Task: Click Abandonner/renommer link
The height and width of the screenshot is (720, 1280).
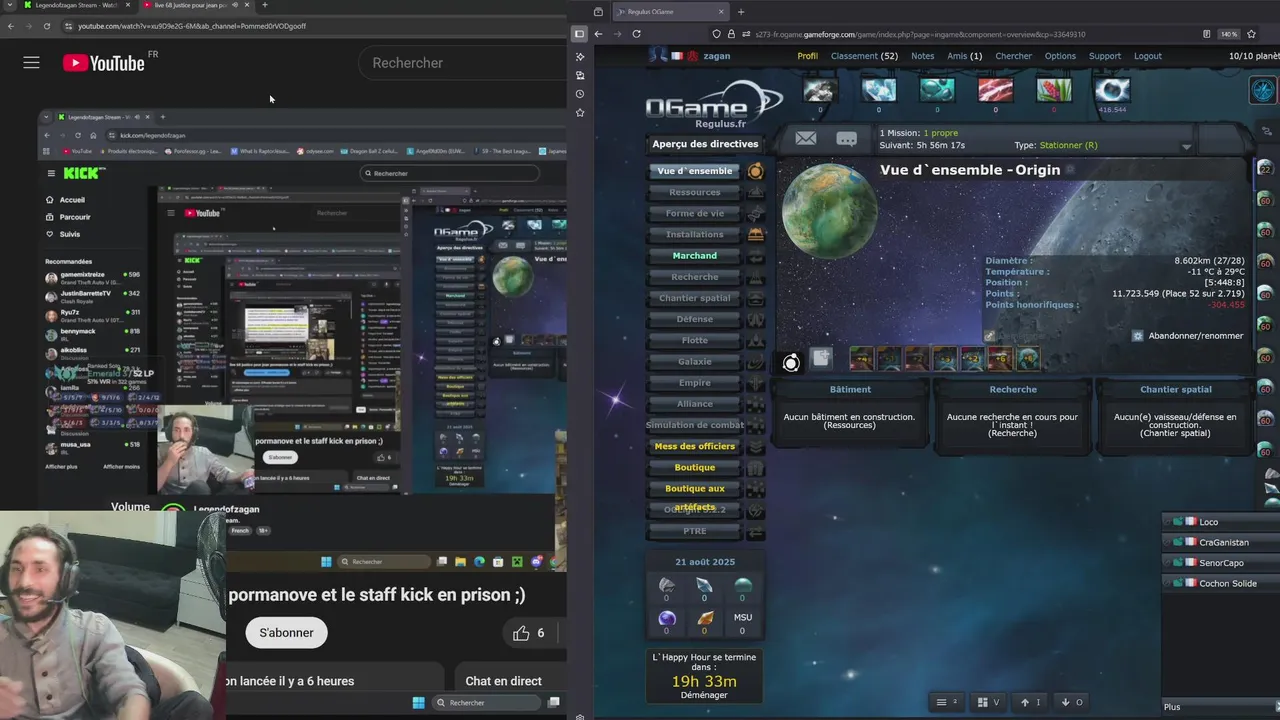Action: 1195,336
